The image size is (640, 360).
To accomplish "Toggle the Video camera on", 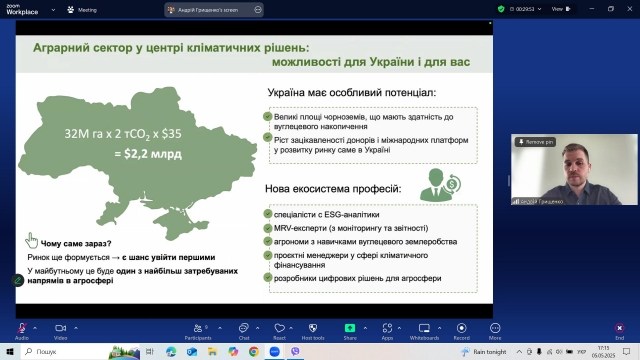I will (60, 331).
